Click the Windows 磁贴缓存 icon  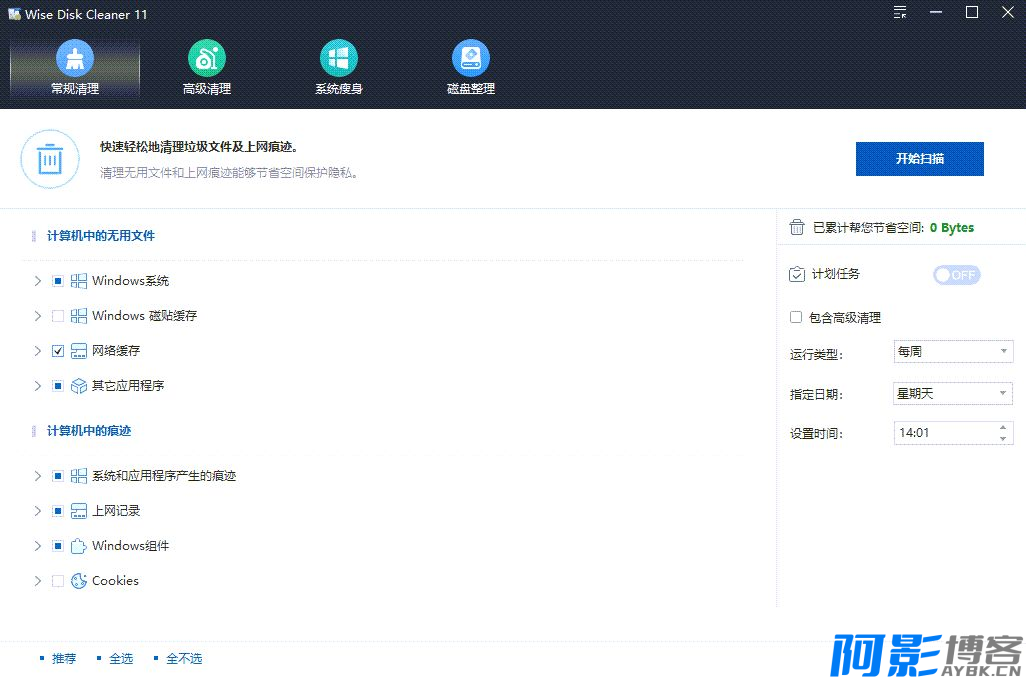(x=79, y=316)
